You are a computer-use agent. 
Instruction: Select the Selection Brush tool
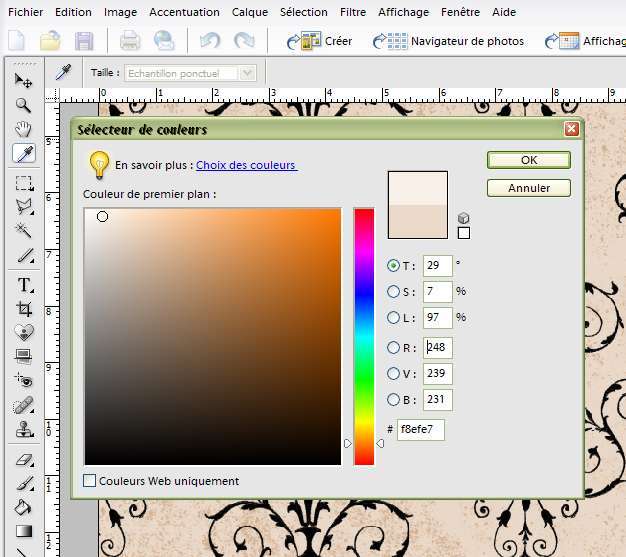click(25, 256)
